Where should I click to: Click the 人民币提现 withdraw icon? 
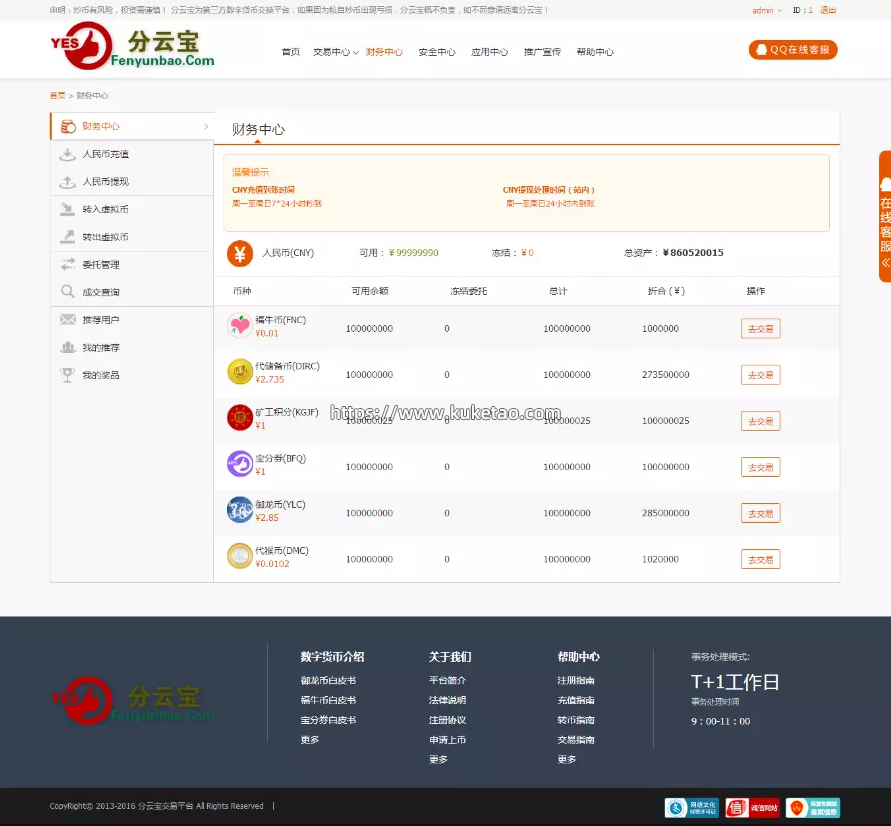[68, 182]
